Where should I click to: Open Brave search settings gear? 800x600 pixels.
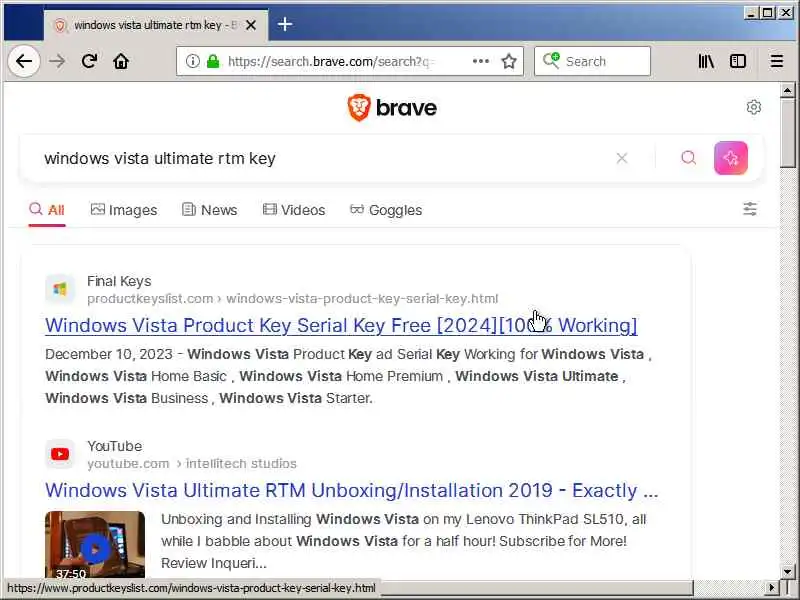[x=754, y=107]
